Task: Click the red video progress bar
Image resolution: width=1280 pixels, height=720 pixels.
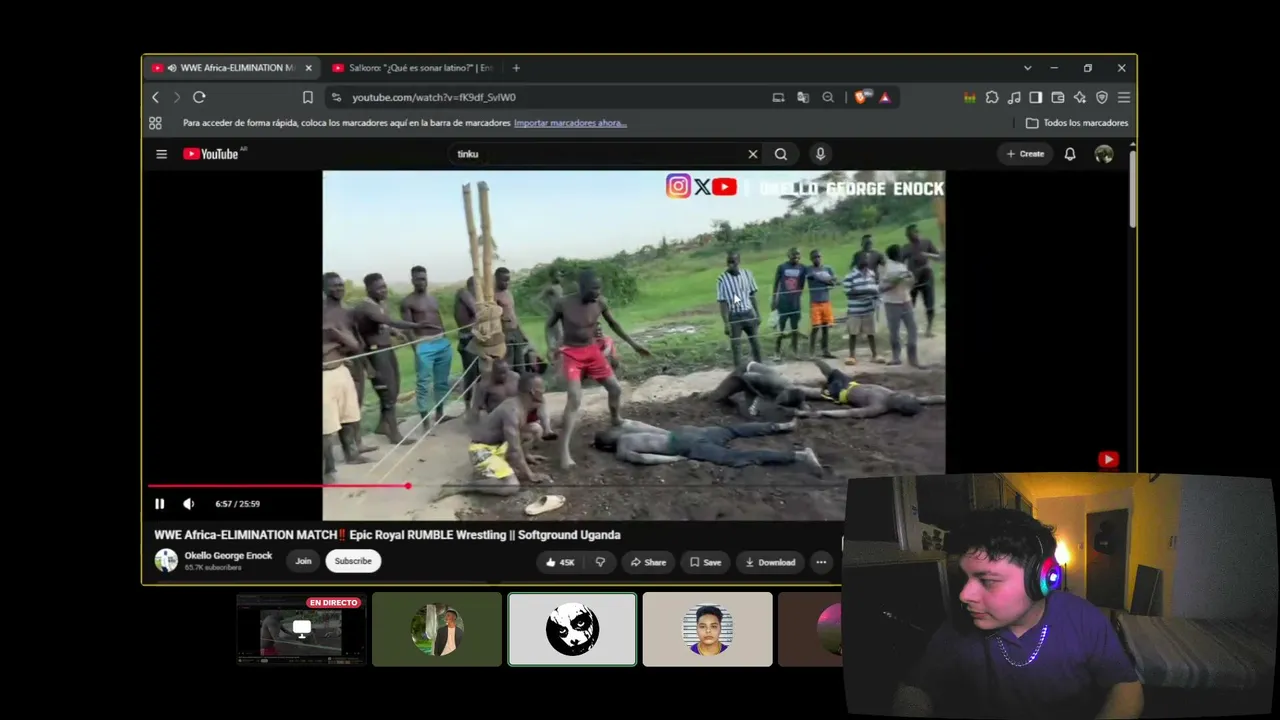Action: (x=278, y=486)
